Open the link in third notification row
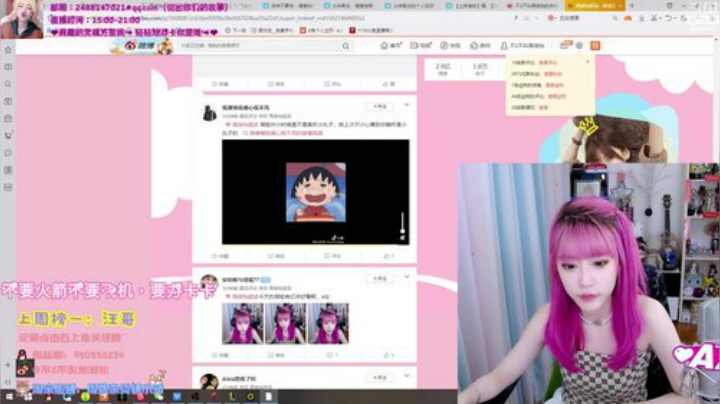Image resolution: width=720 pixels, height=404 pixels. (x=555, y=85)
